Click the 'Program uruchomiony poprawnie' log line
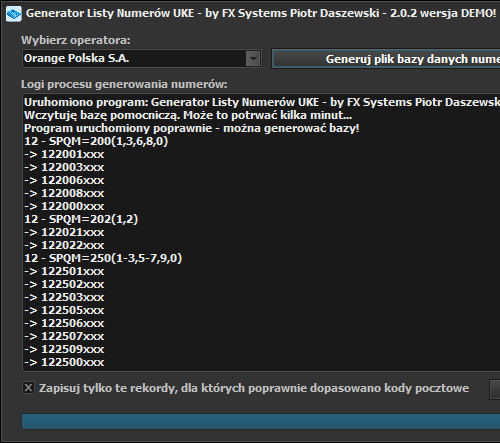The image size is (500, 443). pyautogui.click(x=192, y=128)
